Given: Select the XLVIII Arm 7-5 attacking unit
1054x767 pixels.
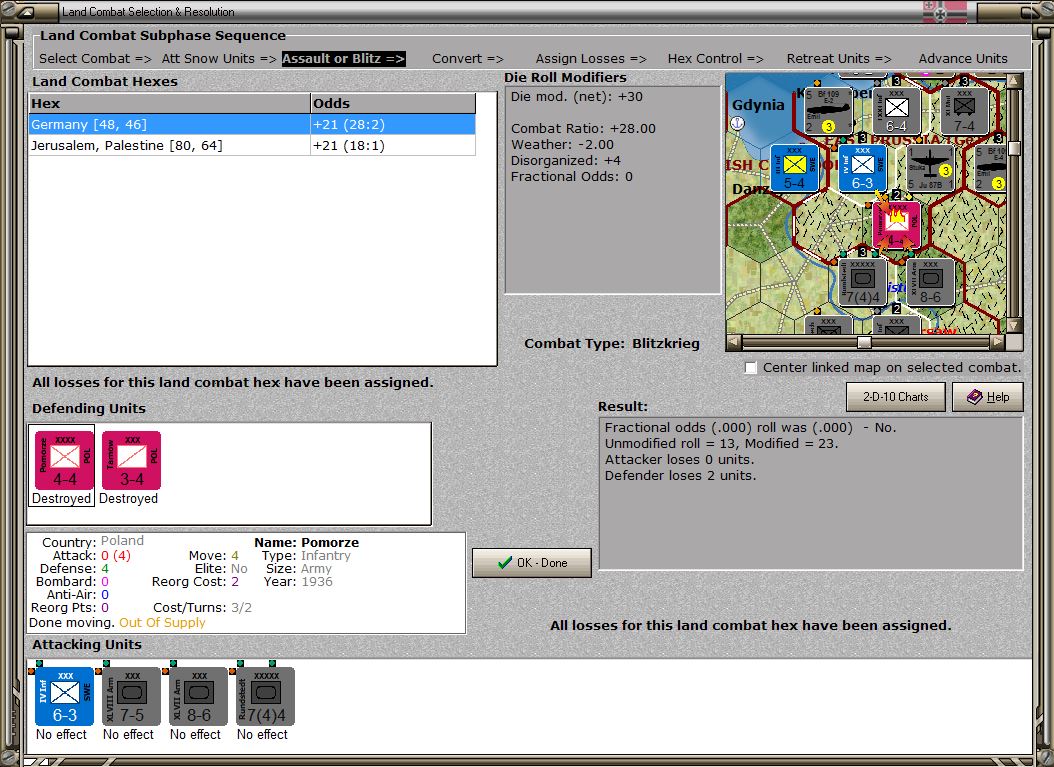Looking at the screenshot, I should pos(131,696).
